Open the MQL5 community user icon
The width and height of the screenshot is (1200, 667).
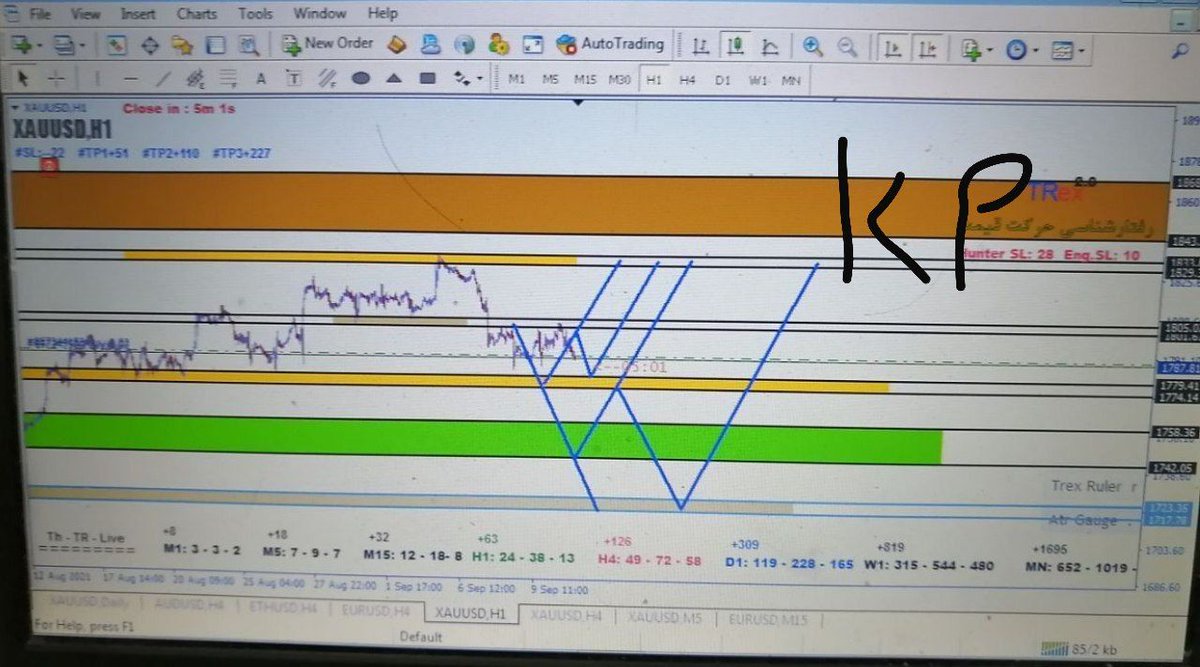pyautogui.click(x=431, y=44)
